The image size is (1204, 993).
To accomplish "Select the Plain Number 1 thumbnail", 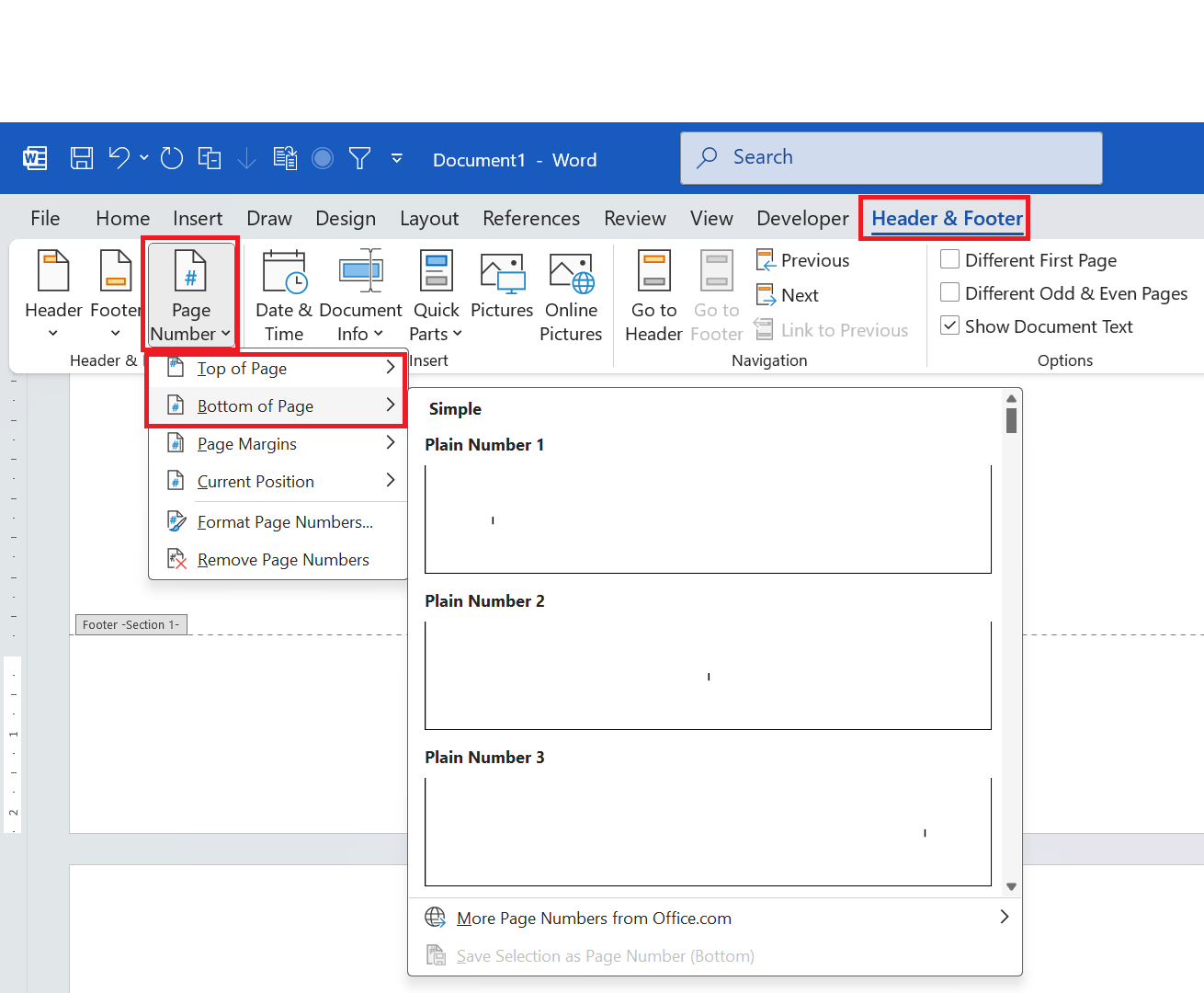I will (708, 519).
